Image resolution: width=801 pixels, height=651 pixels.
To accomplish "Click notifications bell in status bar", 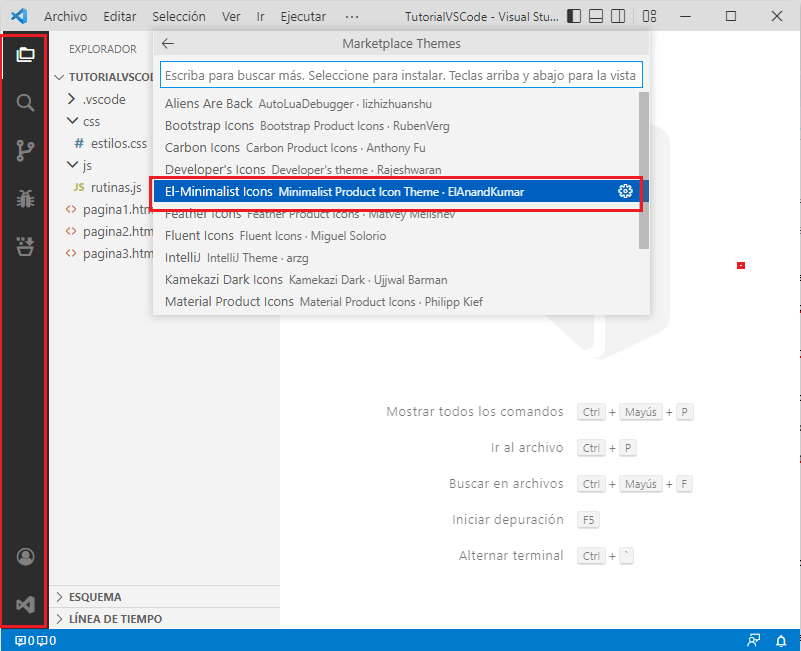I will click(781, 640).
